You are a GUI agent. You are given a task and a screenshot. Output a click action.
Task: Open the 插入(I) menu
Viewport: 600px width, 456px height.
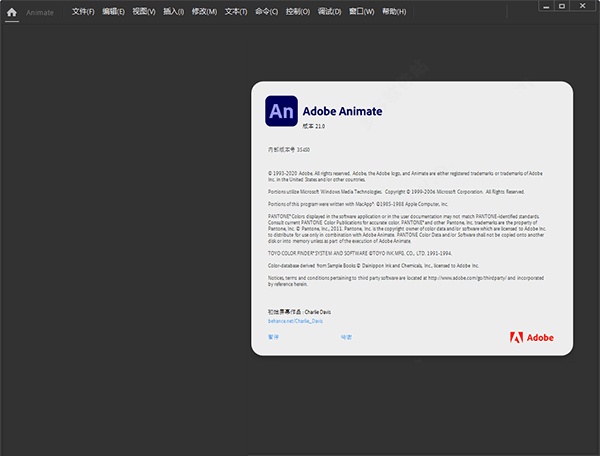point(174,11)
